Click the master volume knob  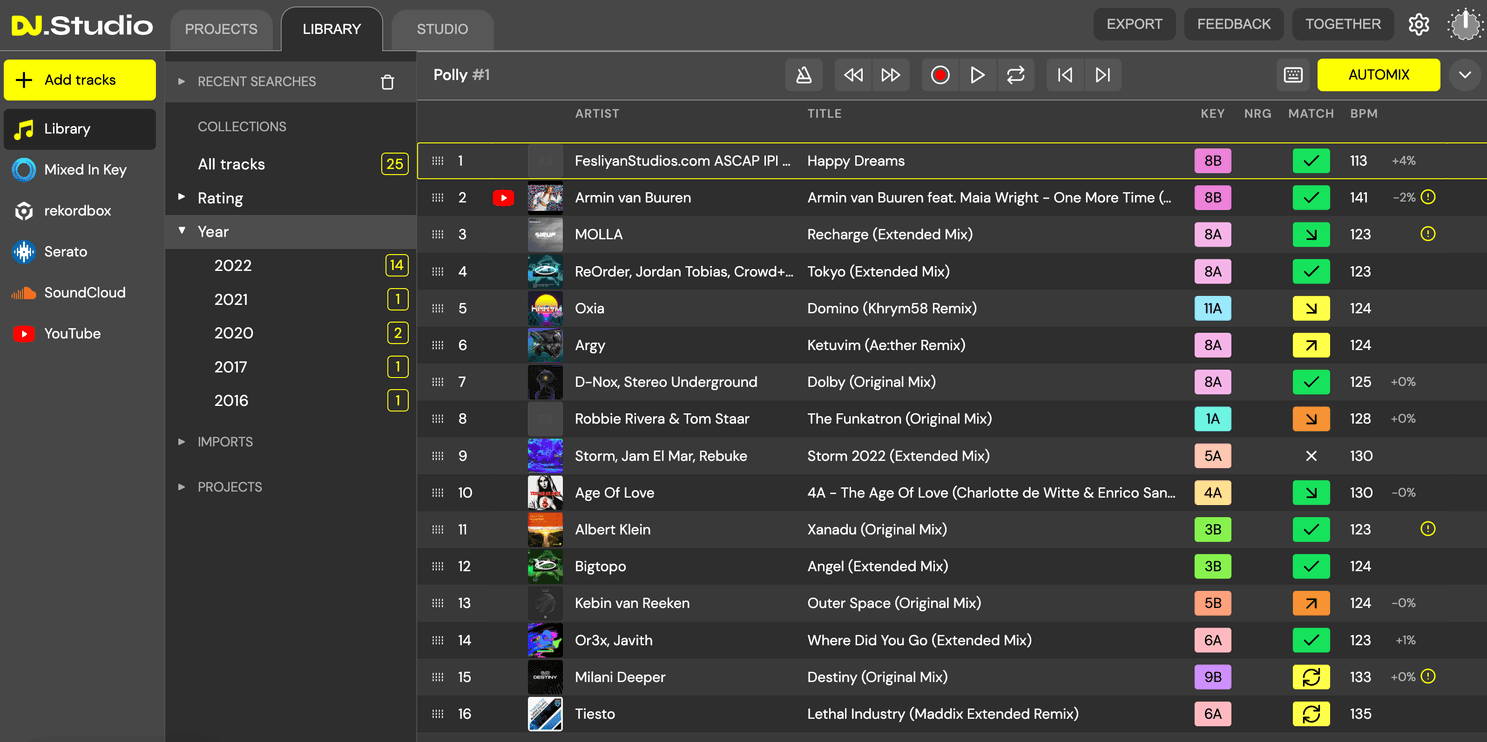pyautogui.click(x=1465, y=25)
